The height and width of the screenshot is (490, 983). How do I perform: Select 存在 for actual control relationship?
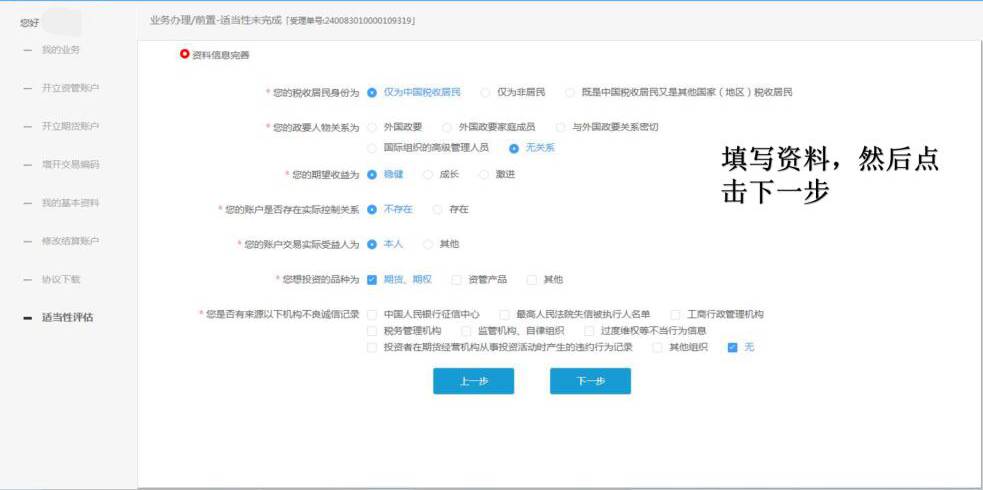[x=438, y=210]
